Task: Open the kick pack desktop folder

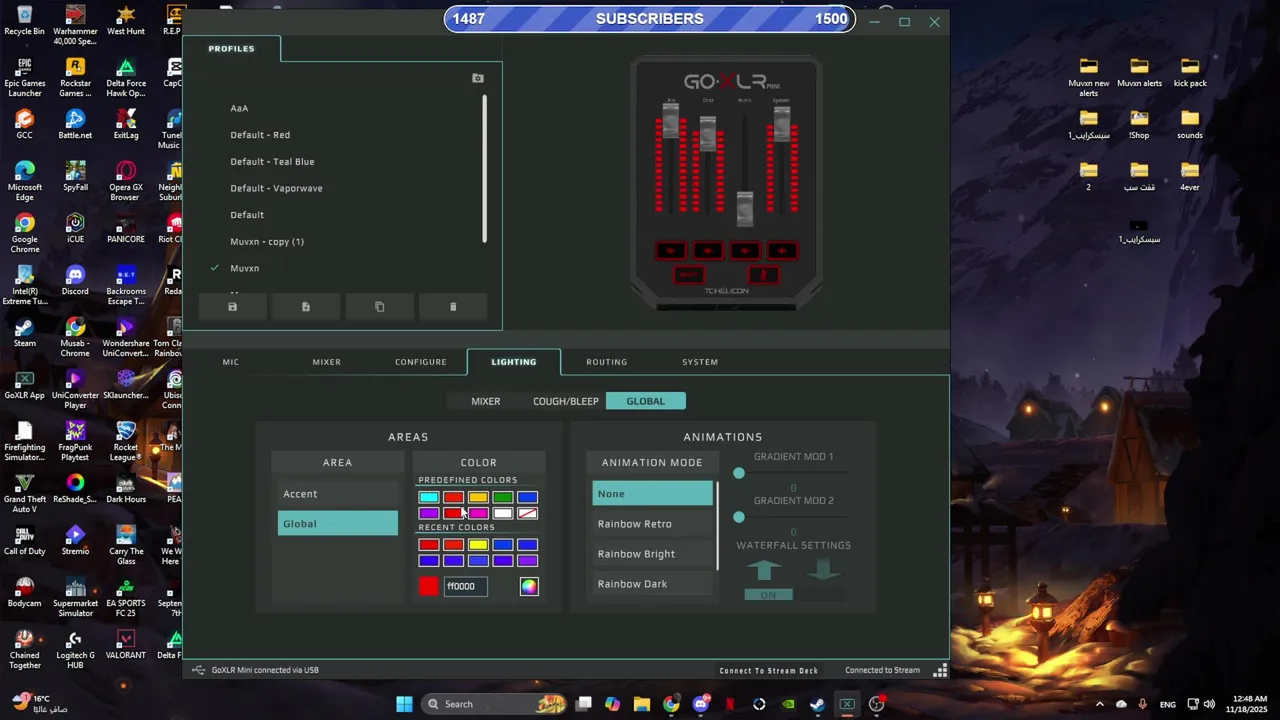Action: click(x=1190, y=72)
